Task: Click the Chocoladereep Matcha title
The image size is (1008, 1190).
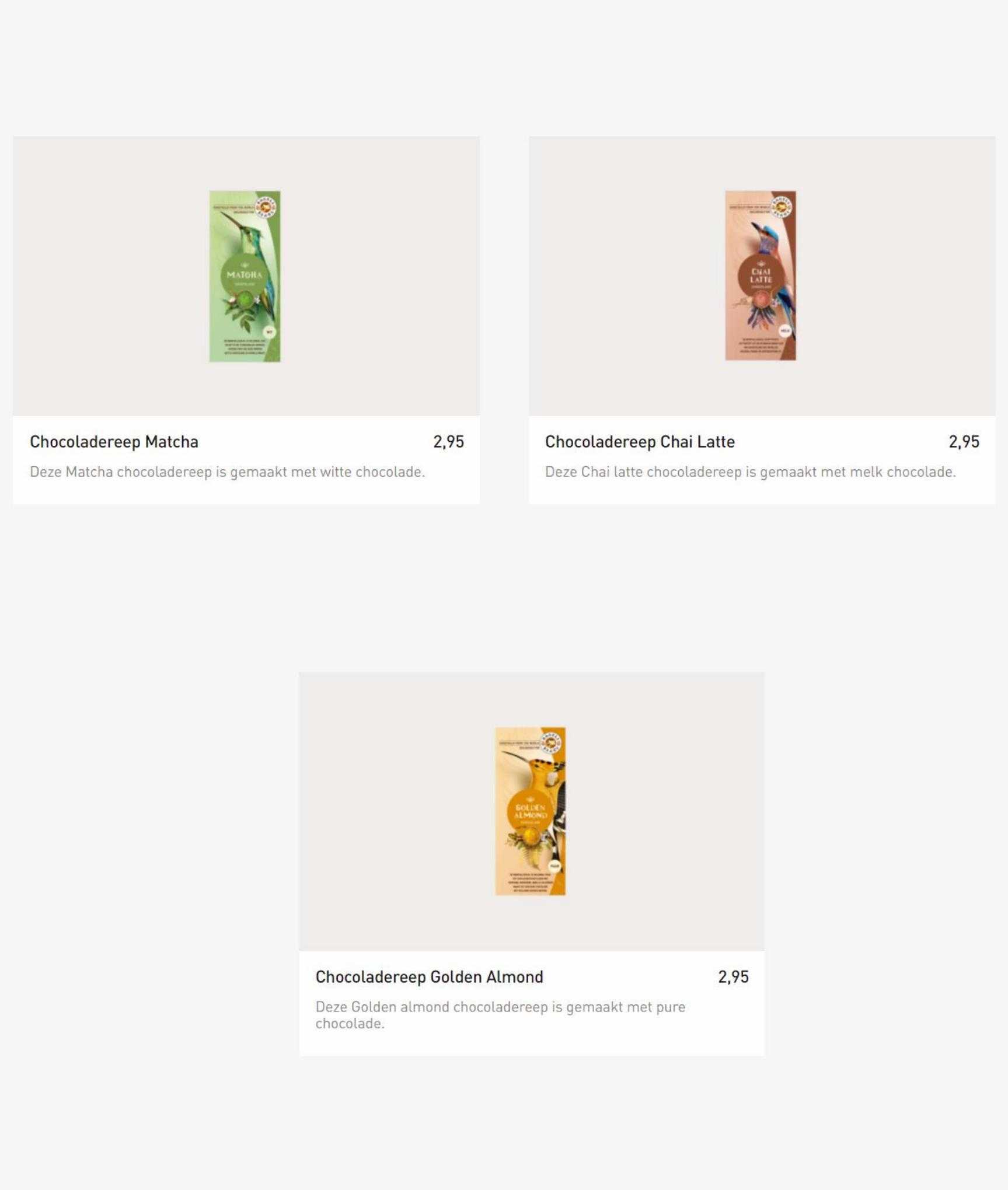Action: point(114,442)
